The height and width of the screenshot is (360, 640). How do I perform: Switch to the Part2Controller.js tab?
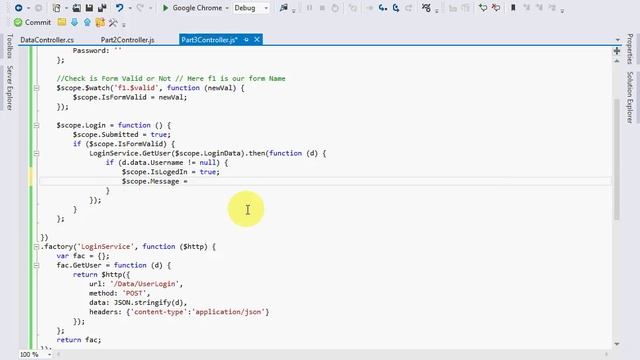127,40
